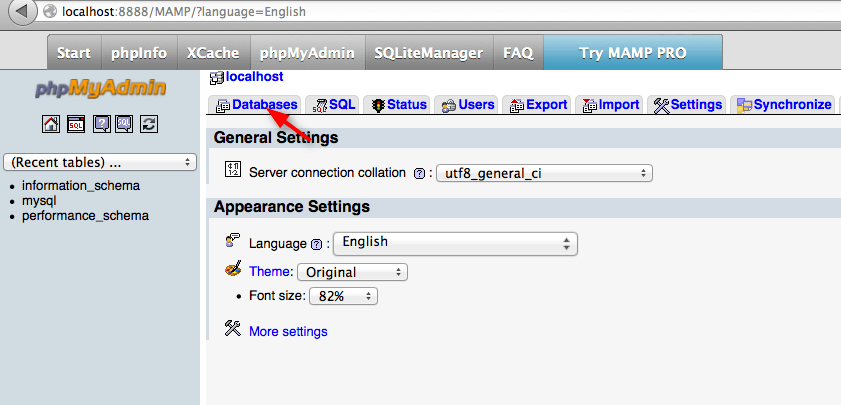Select the Start tab in MAMP bar
Image resolution: width=841 pixels, height=405 pixels.
(74, 53)
